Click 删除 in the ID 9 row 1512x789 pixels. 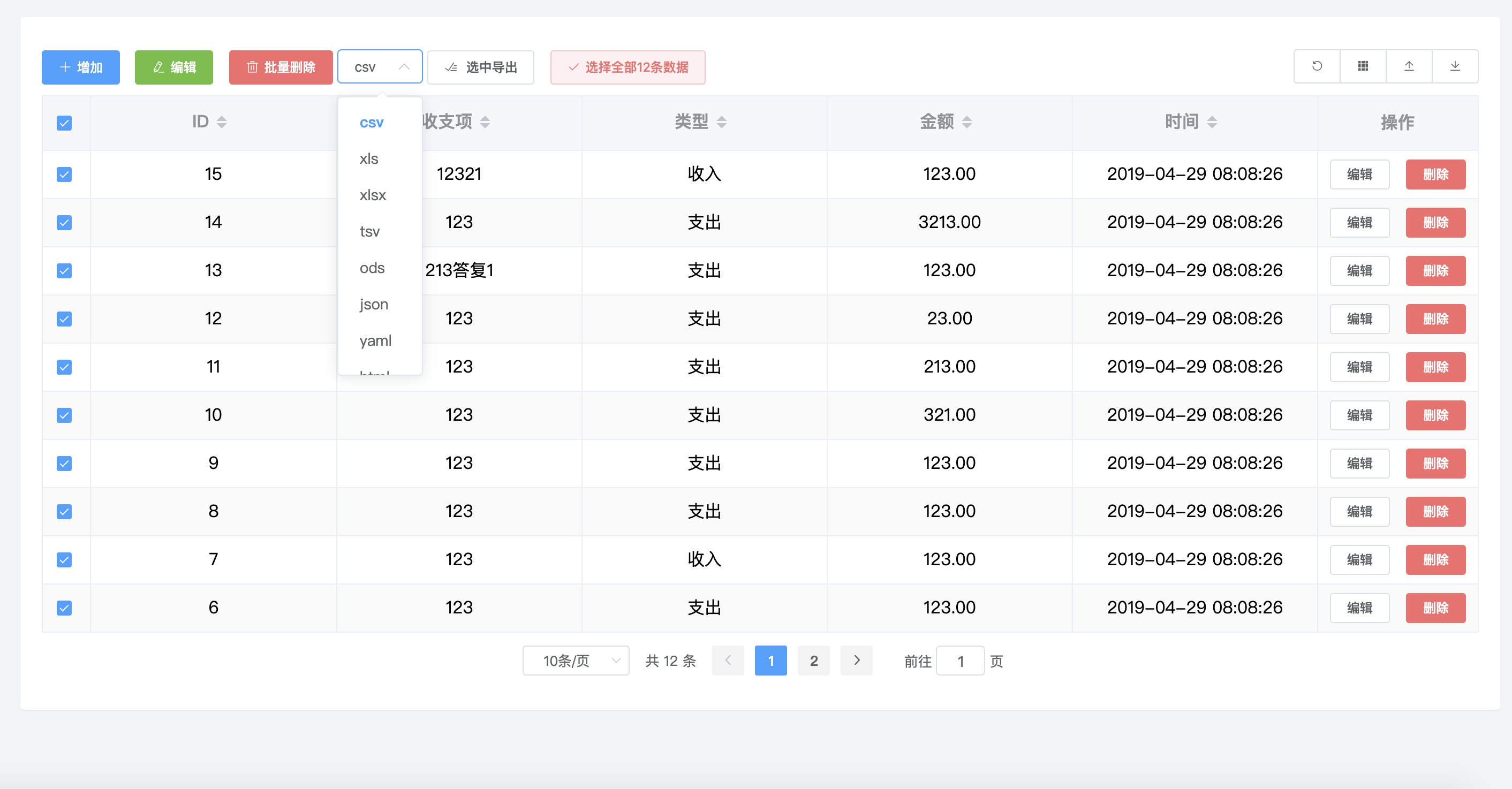[1435, 464]
